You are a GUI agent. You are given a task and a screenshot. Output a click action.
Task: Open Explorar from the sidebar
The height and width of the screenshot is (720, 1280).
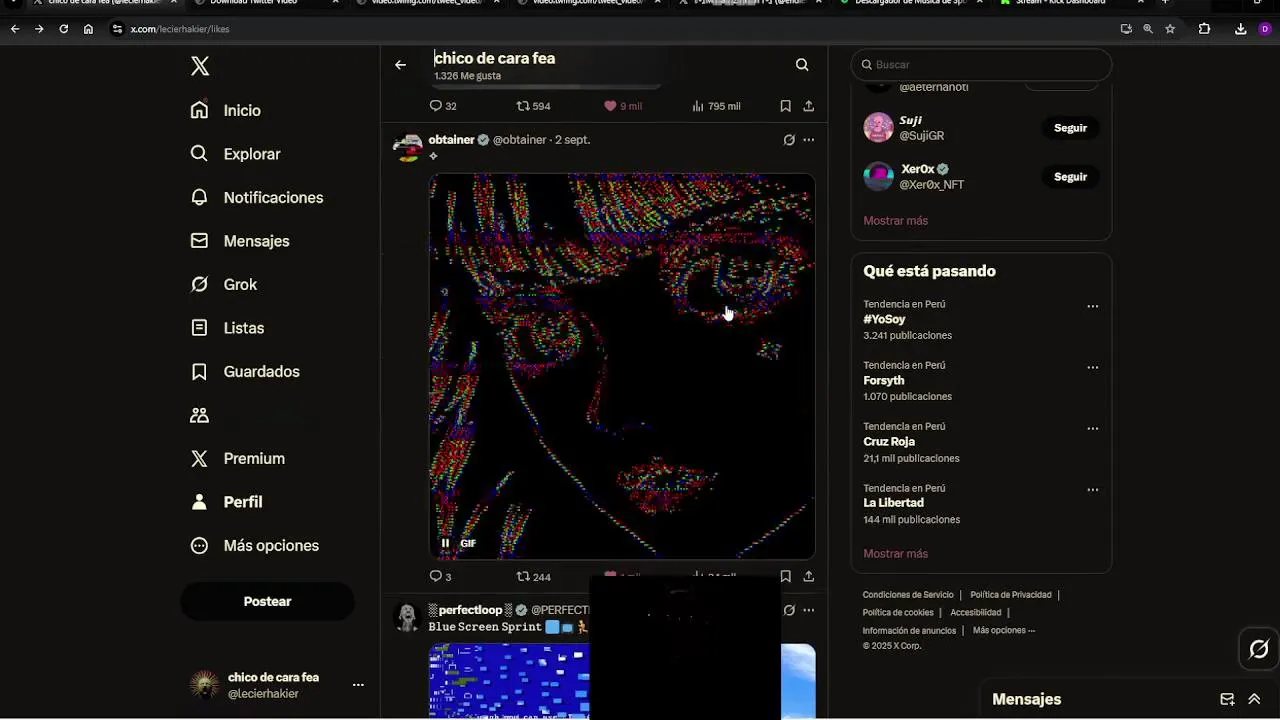236,154
